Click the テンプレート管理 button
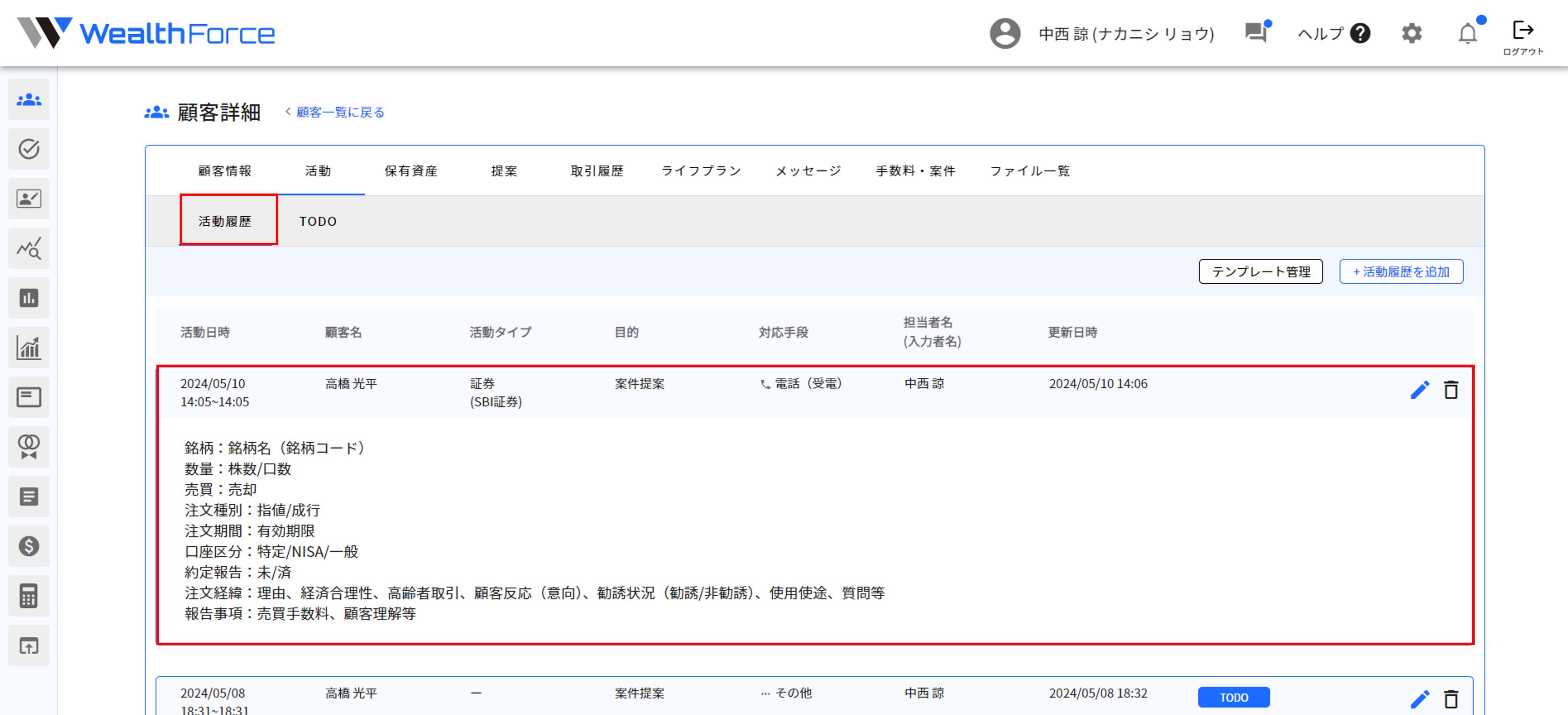The width and height of the screenshot is (1568, 715). click(1260, 272)
